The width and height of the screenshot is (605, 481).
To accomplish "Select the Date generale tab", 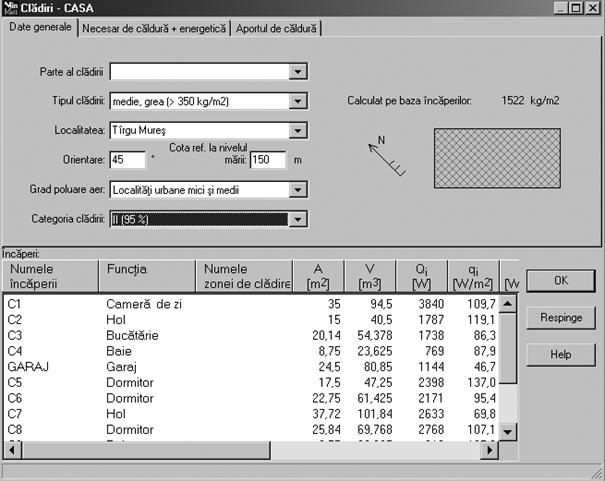I will click(40, 28).
